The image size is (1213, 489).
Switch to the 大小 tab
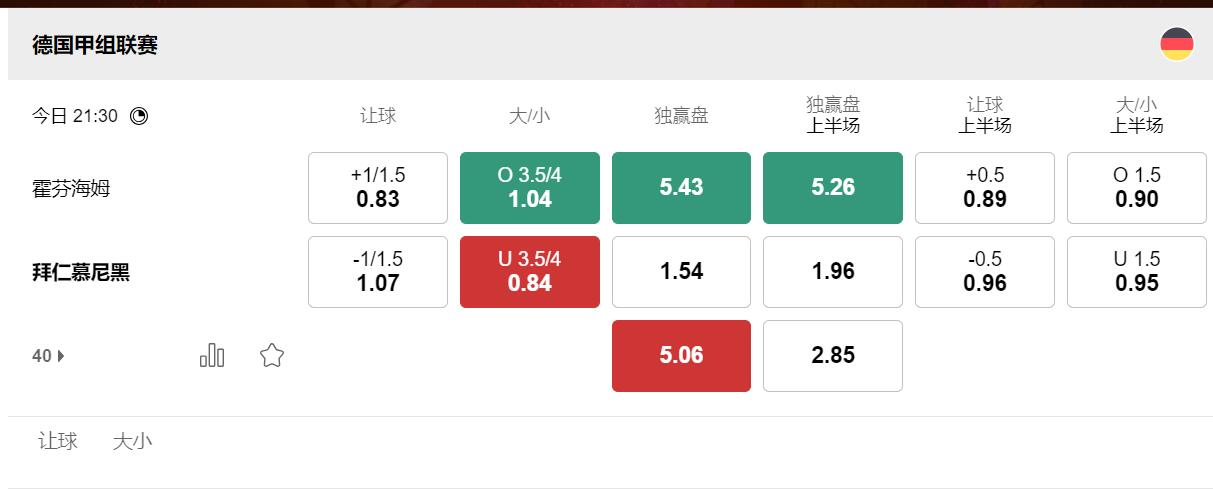coord(132,441)
